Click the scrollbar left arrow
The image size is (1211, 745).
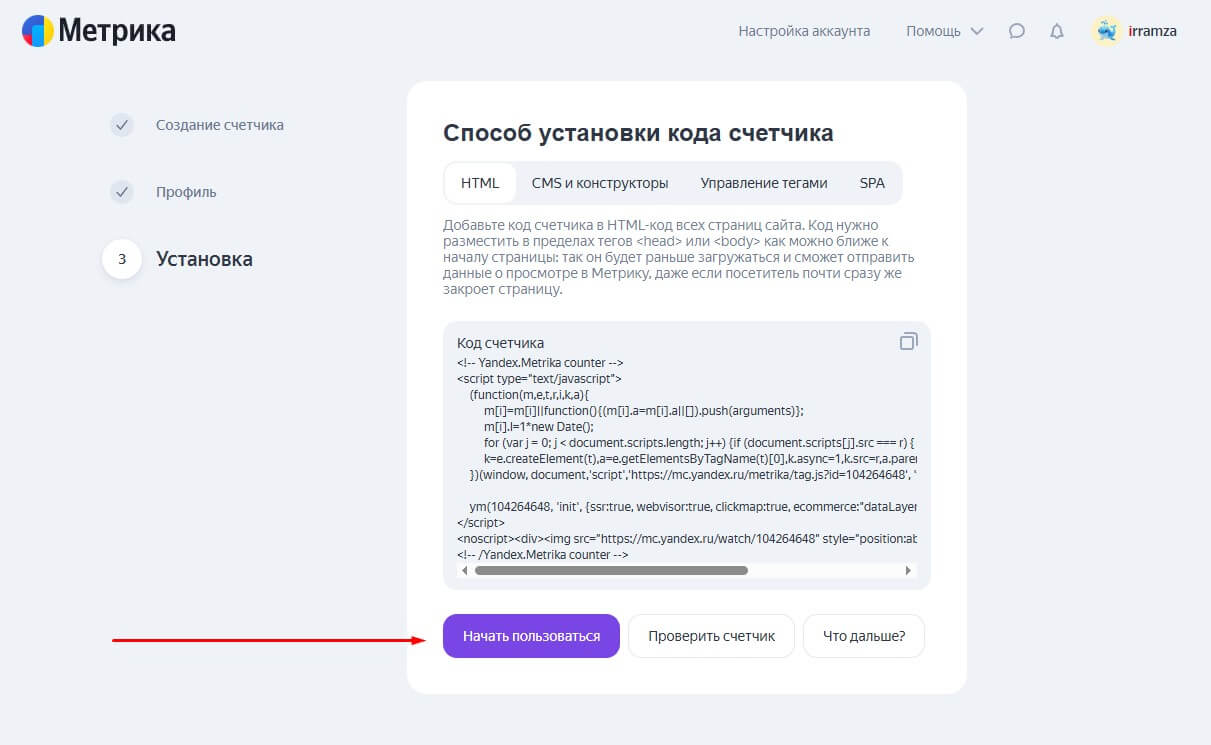point(464,570)
